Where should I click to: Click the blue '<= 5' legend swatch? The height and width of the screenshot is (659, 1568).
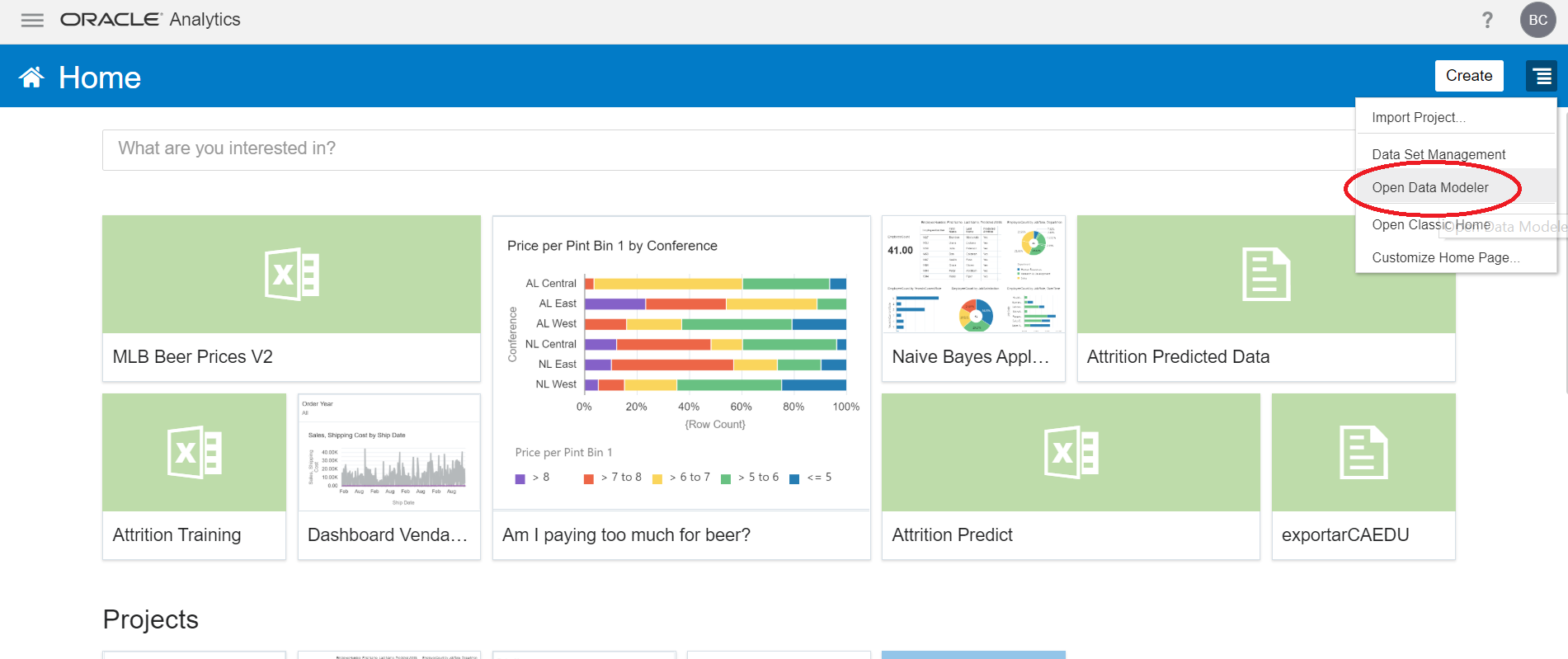click(794, 478)
